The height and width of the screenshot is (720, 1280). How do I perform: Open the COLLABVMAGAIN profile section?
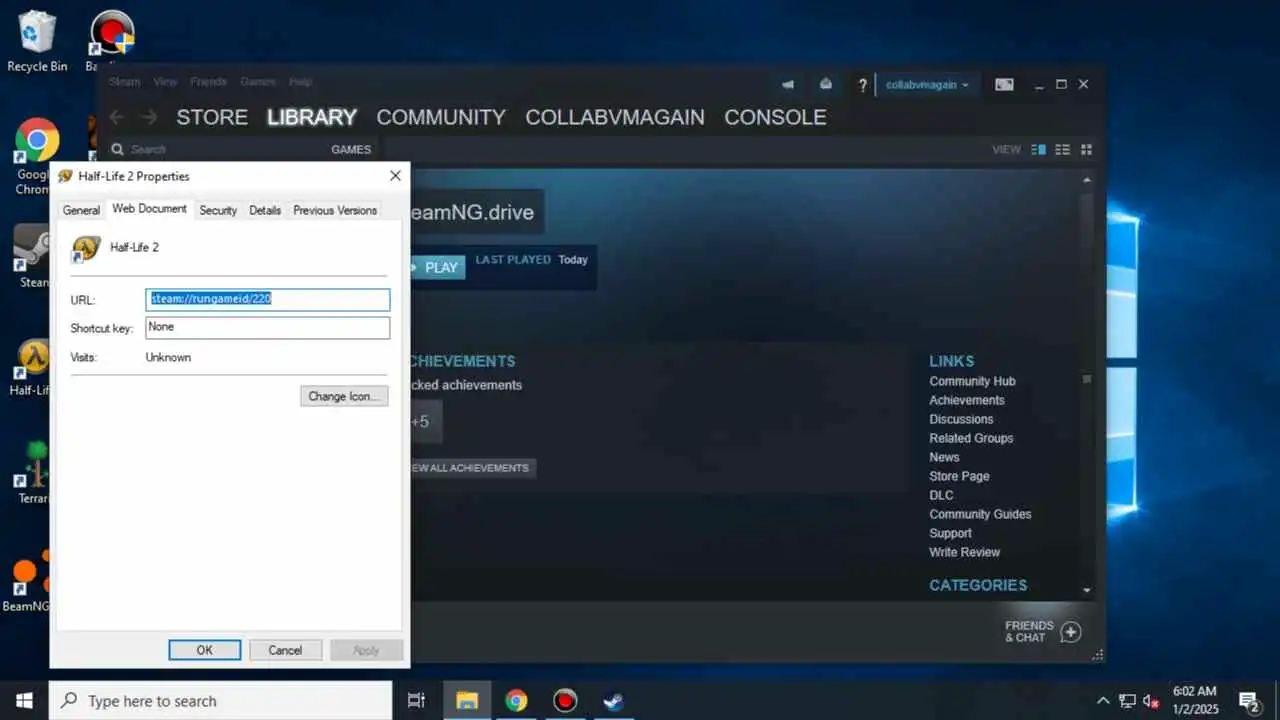[x=615, y=117]
